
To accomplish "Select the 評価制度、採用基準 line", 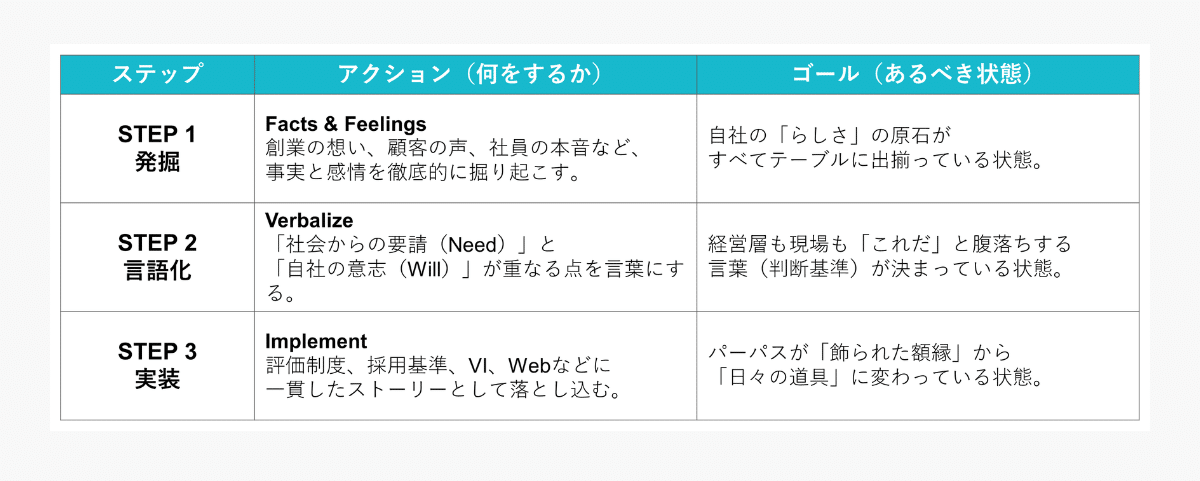I will tap(437, 365).
